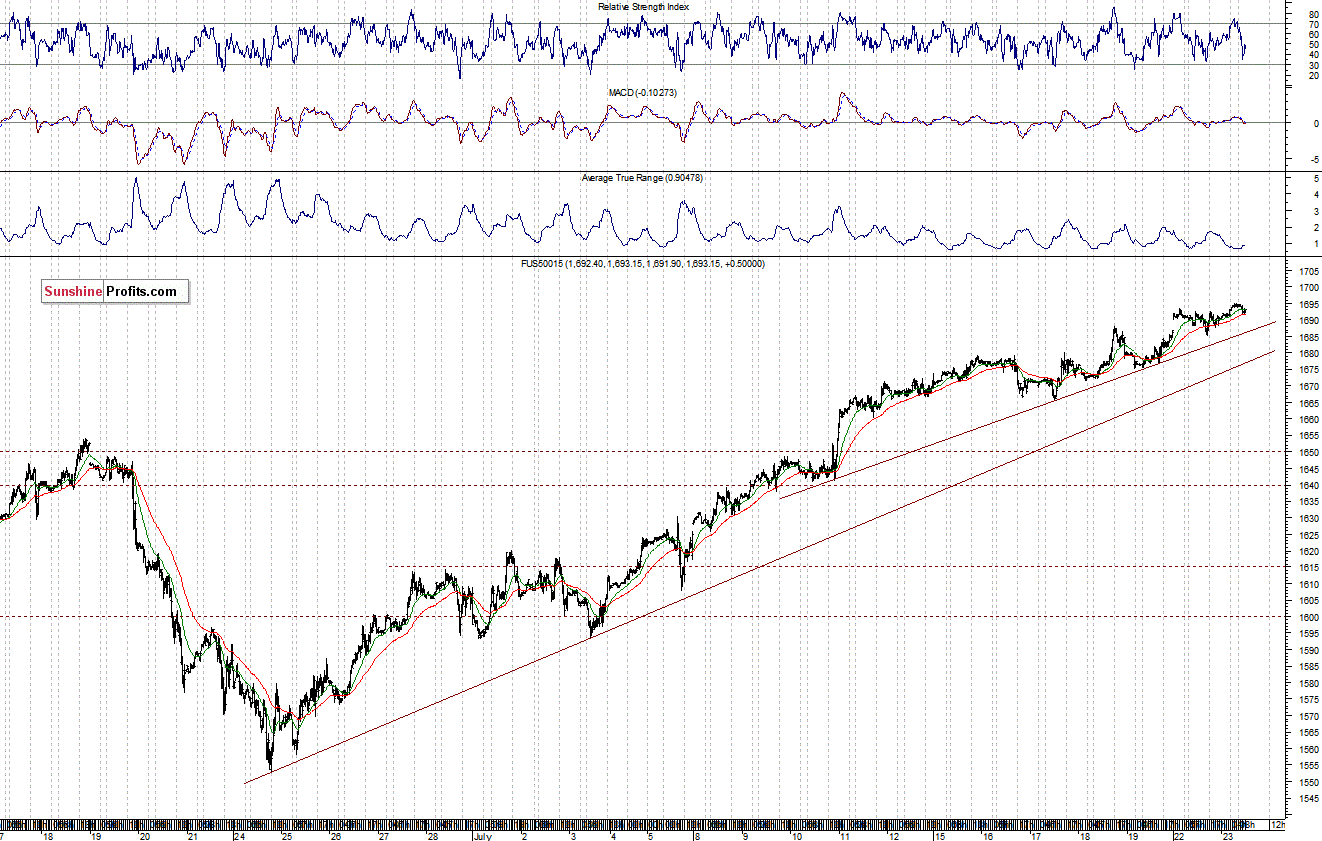Click the 8 date axis label
1322x841 pixels.
point(698,836)
